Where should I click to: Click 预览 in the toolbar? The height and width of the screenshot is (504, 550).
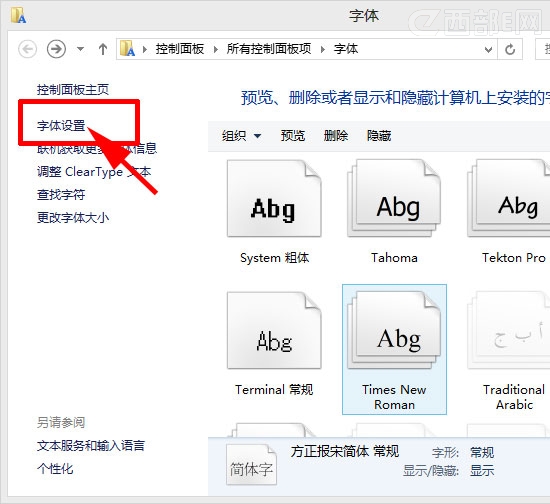293,136
